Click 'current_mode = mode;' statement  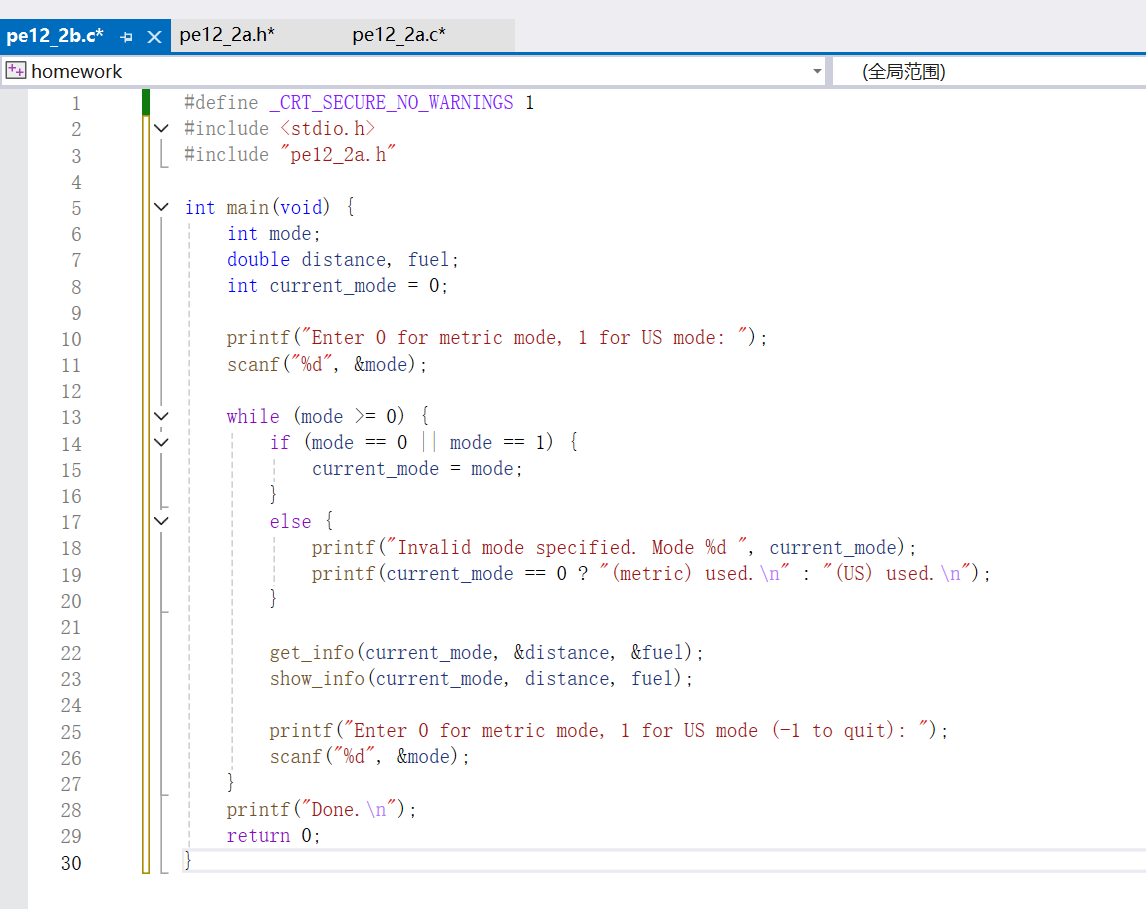[417, 469]
